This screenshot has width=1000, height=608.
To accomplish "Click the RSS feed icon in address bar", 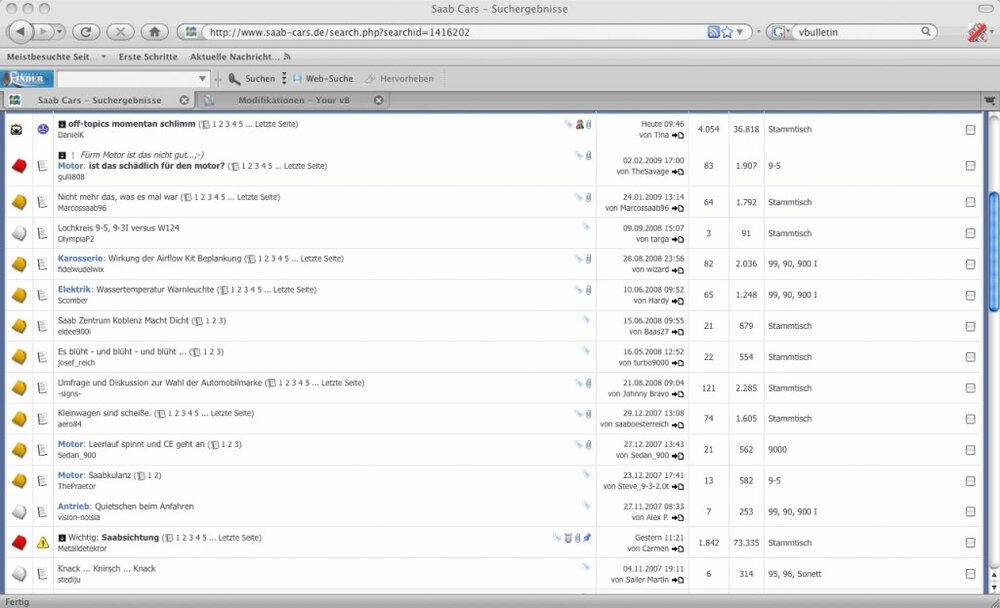I will click(713, 32).
